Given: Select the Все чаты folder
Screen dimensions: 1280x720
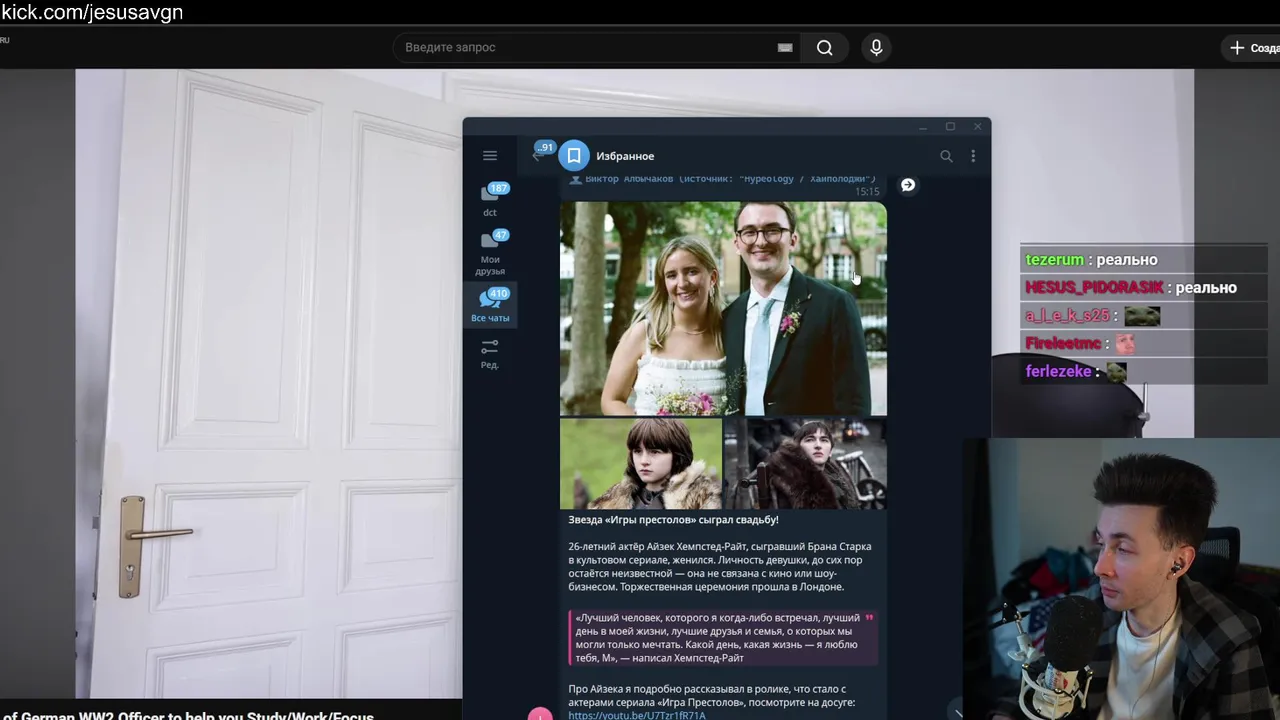Looking at the screenshot, I should pyautogui.click(x=490, y=305).
